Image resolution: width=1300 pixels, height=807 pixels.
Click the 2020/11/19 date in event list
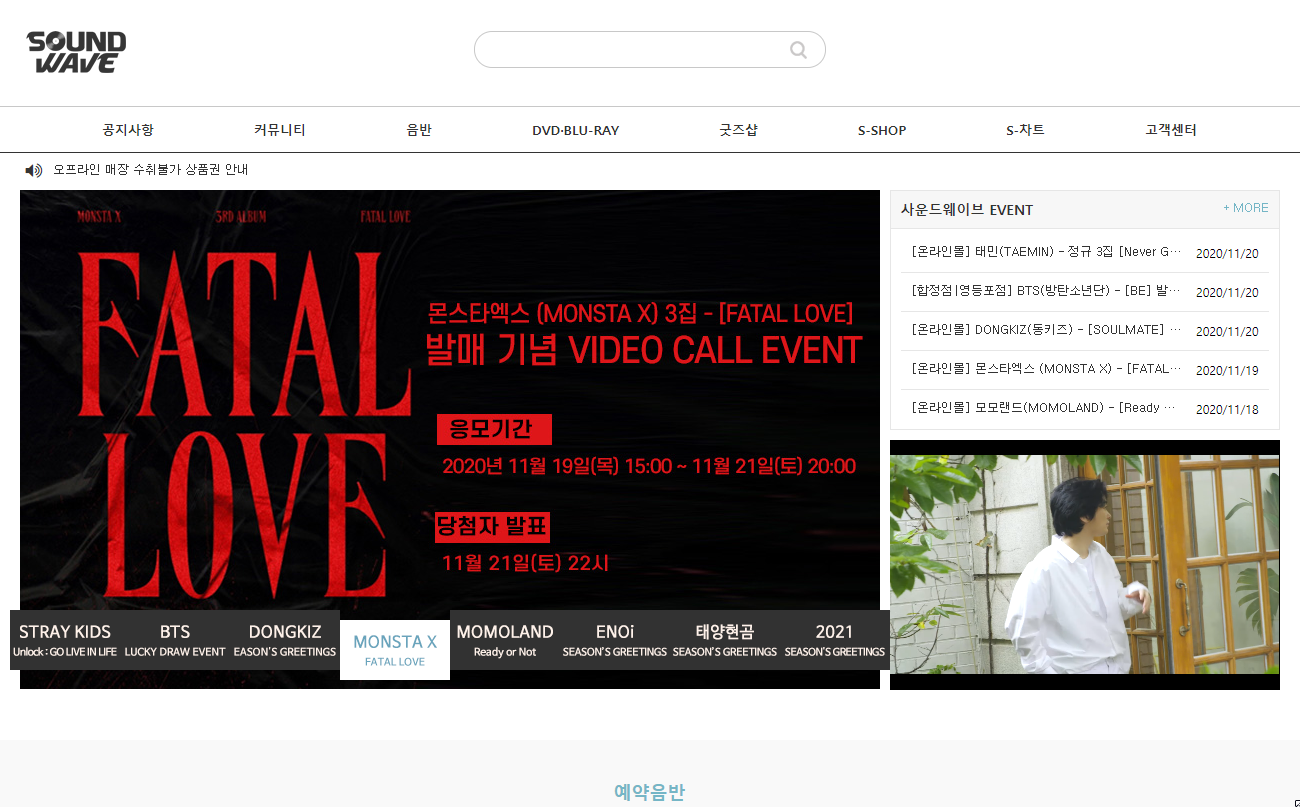tap(1227, 370)
